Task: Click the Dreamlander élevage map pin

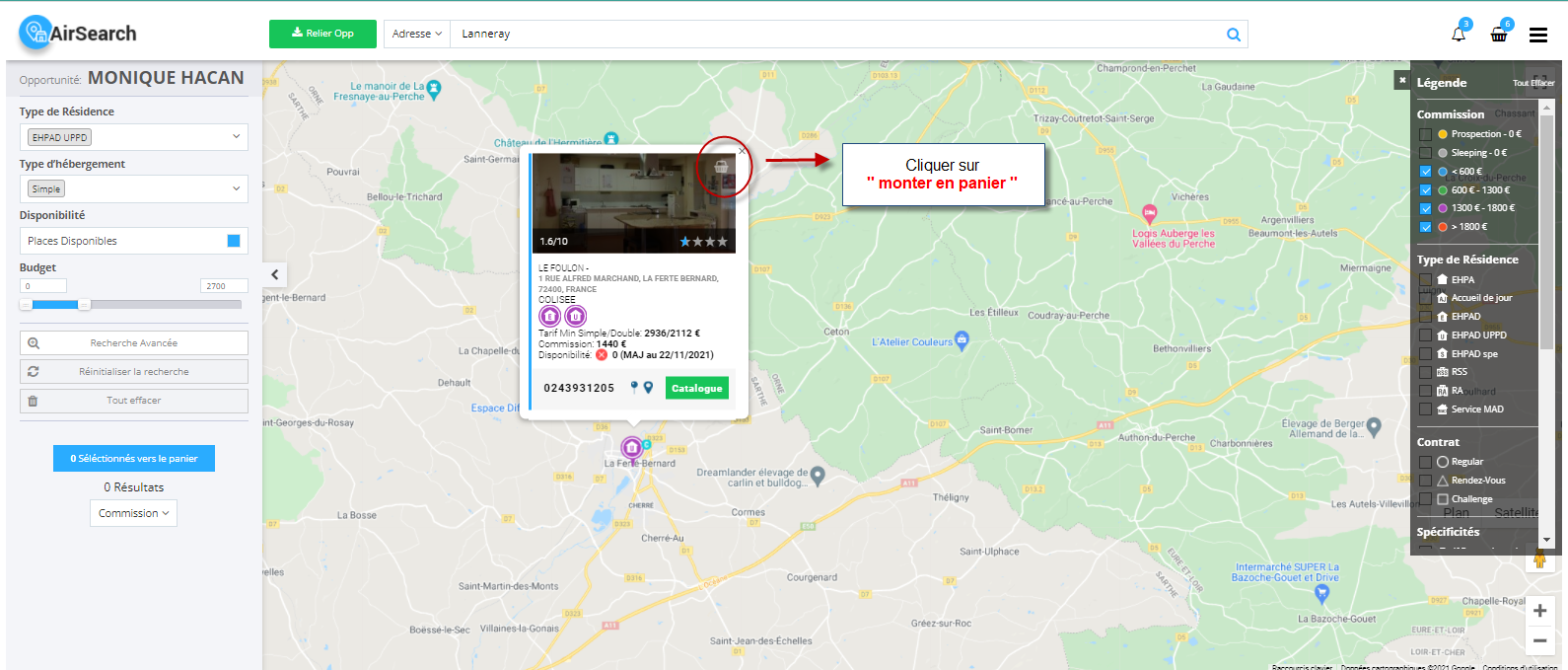Action: point(817,476)
